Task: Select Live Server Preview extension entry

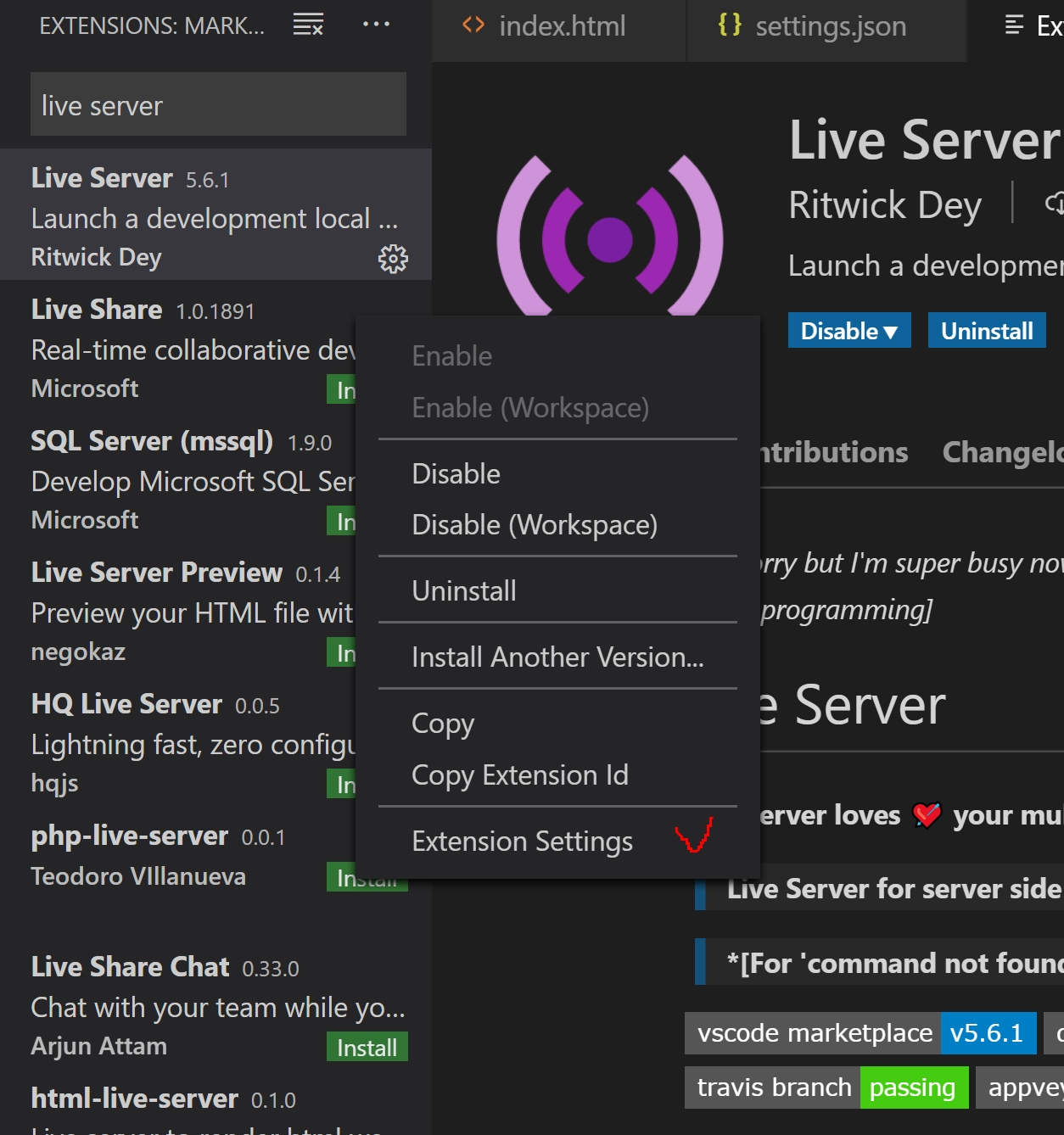Action: coord(177,609)
